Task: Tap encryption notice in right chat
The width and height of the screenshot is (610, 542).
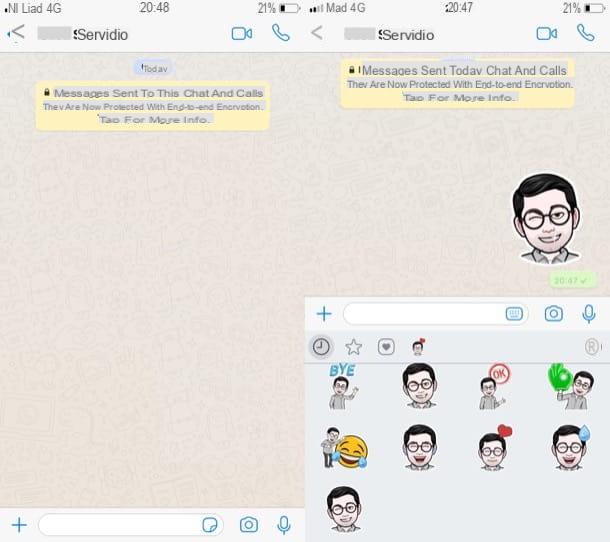Action: click(x=458, y=84)
